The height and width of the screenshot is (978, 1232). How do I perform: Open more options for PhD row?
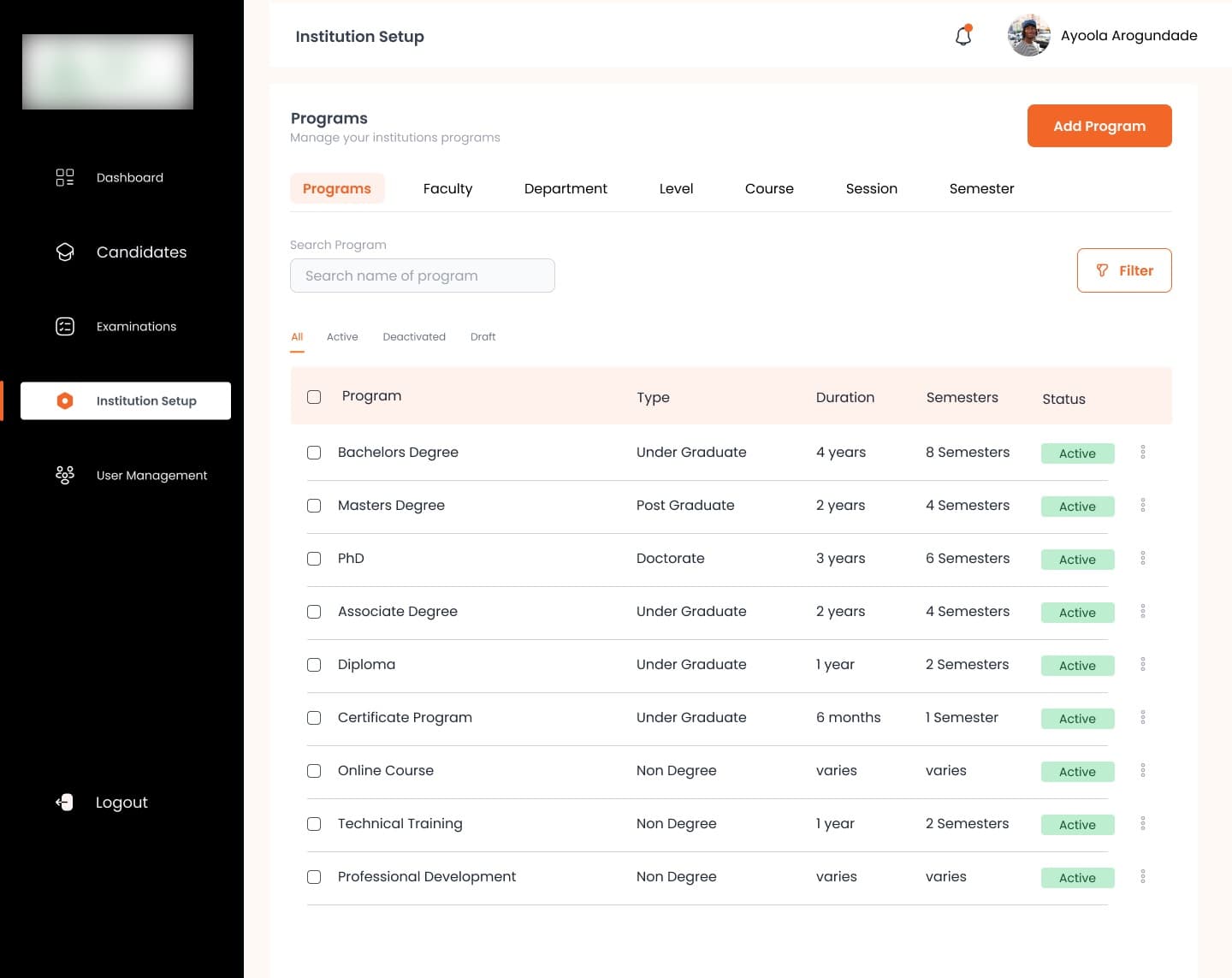click(x=1143, y=558)
